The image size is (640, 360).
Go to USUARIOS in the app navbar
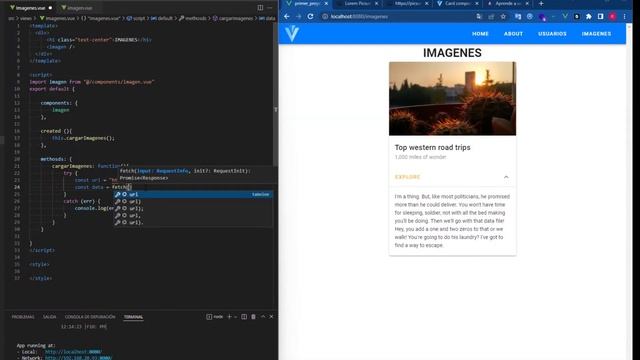tap(552, 34)
